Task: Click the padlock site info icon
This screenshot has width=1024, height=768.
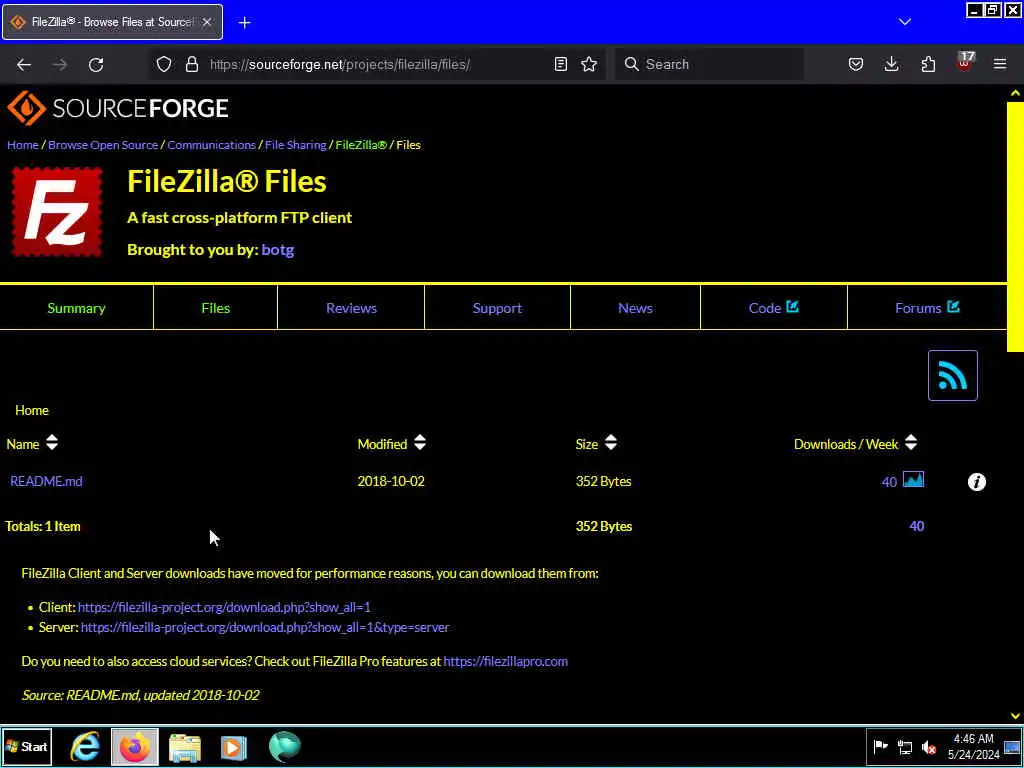Action: [x=191, y=64]
